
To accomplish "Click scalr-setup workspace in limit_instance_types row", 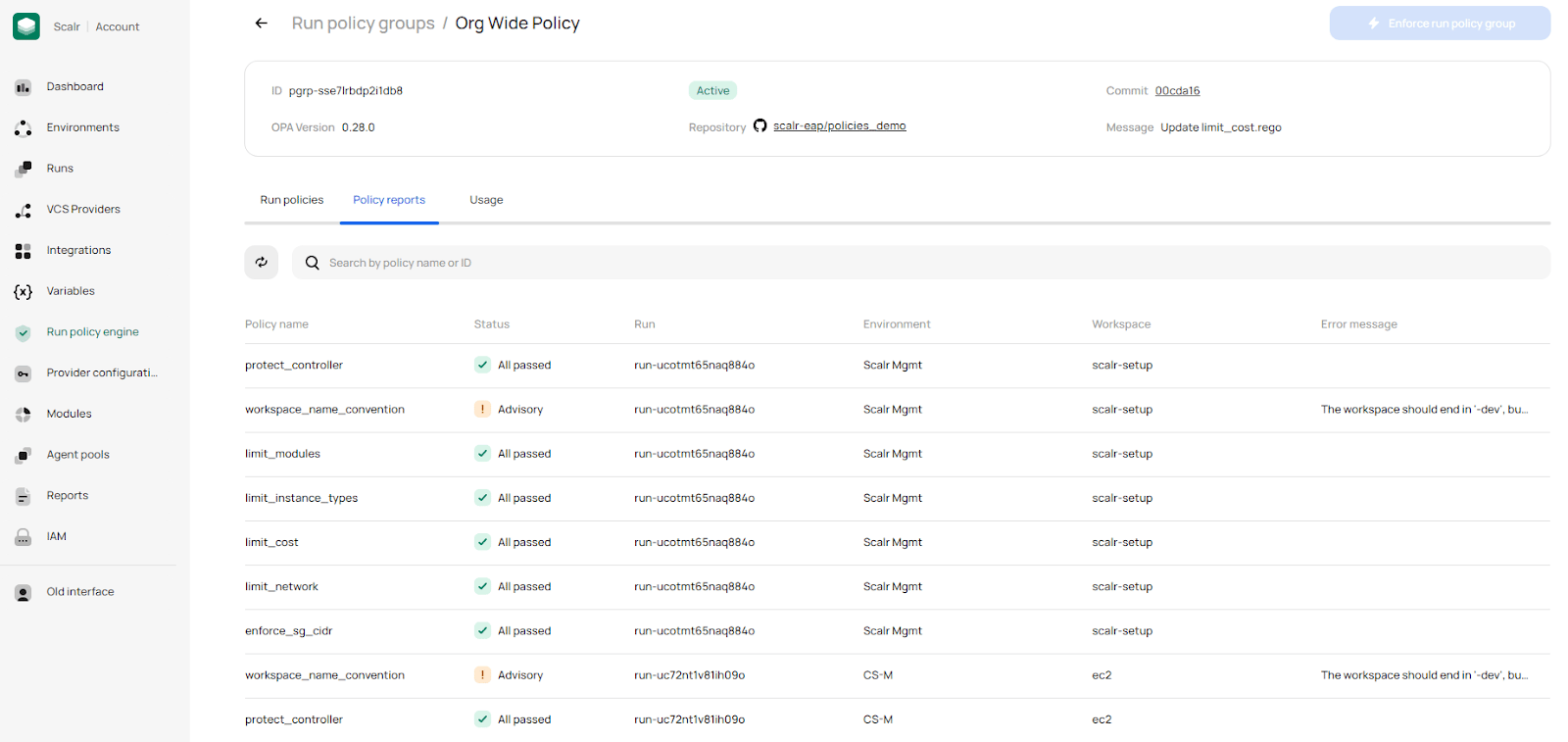I will click(x=1122, y=499).
